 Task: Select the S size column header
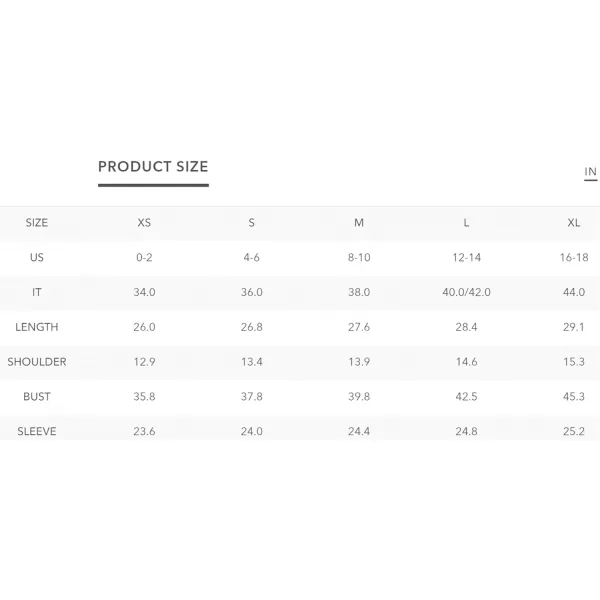coord(251,223)
